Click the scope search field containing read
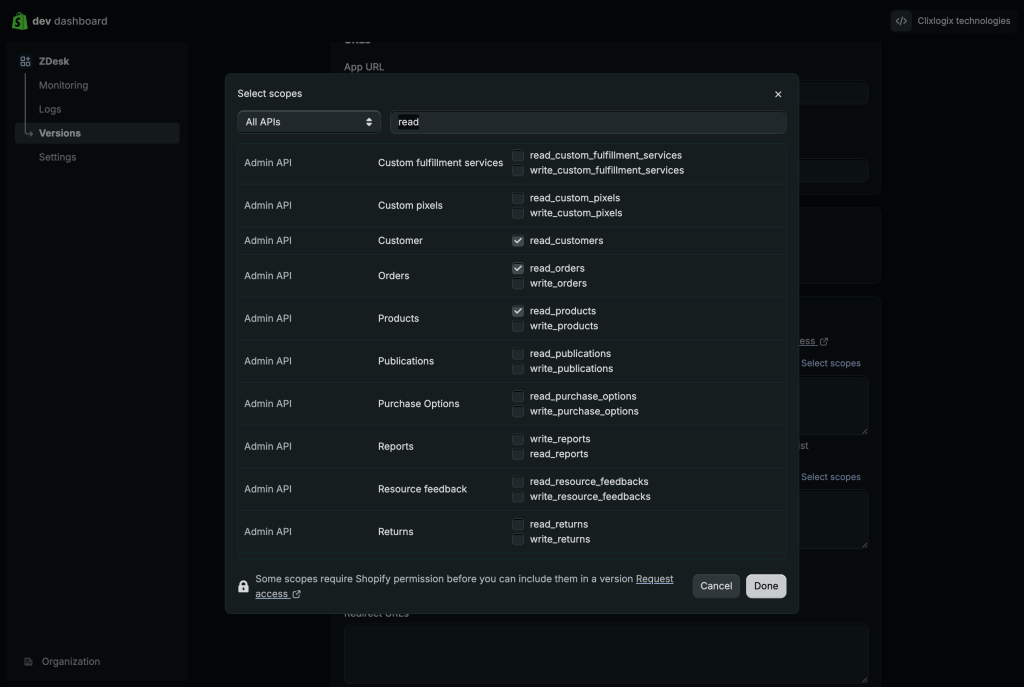Screen dimensions: 1024x687 [x=588, y=122]
